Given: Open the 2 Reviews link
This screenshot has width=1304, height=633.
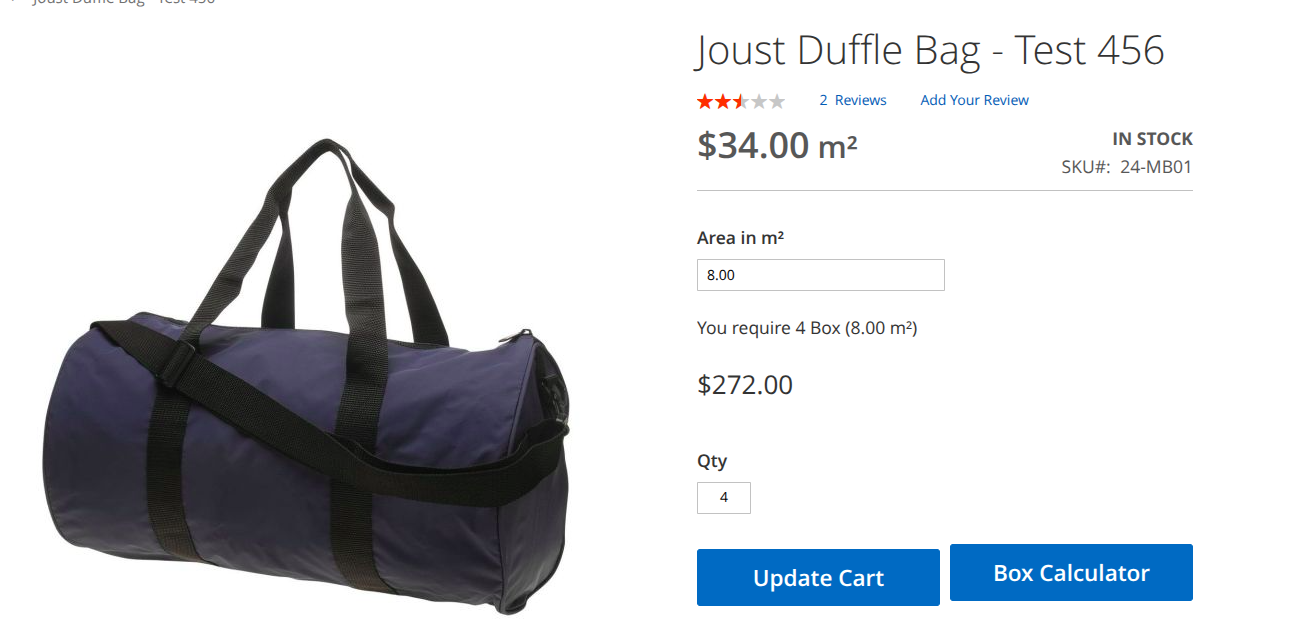Looking at the screenshot, I should [x=853, y=100].
